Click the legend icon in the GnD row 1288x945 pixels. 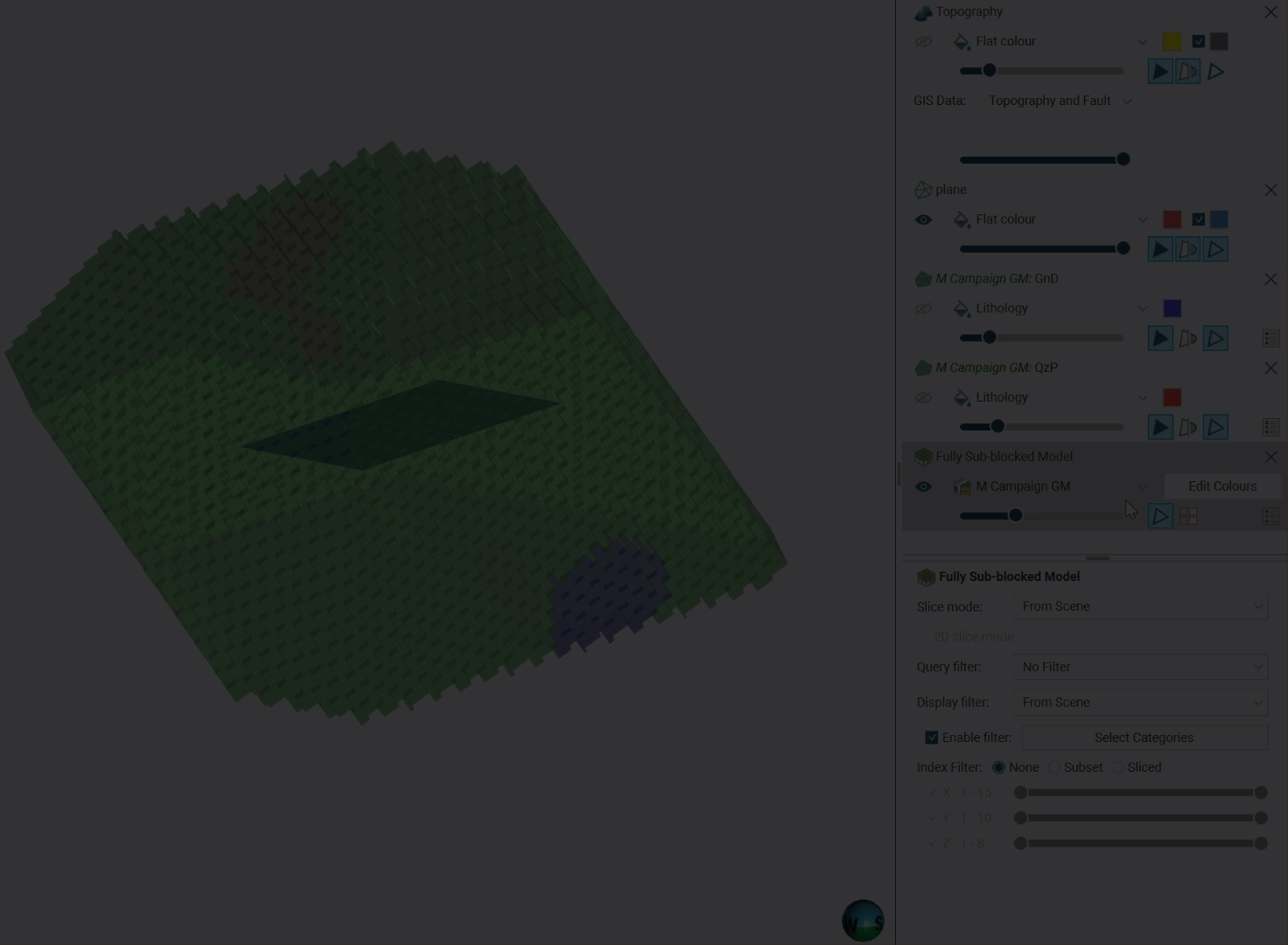[x=1270, y=338]
